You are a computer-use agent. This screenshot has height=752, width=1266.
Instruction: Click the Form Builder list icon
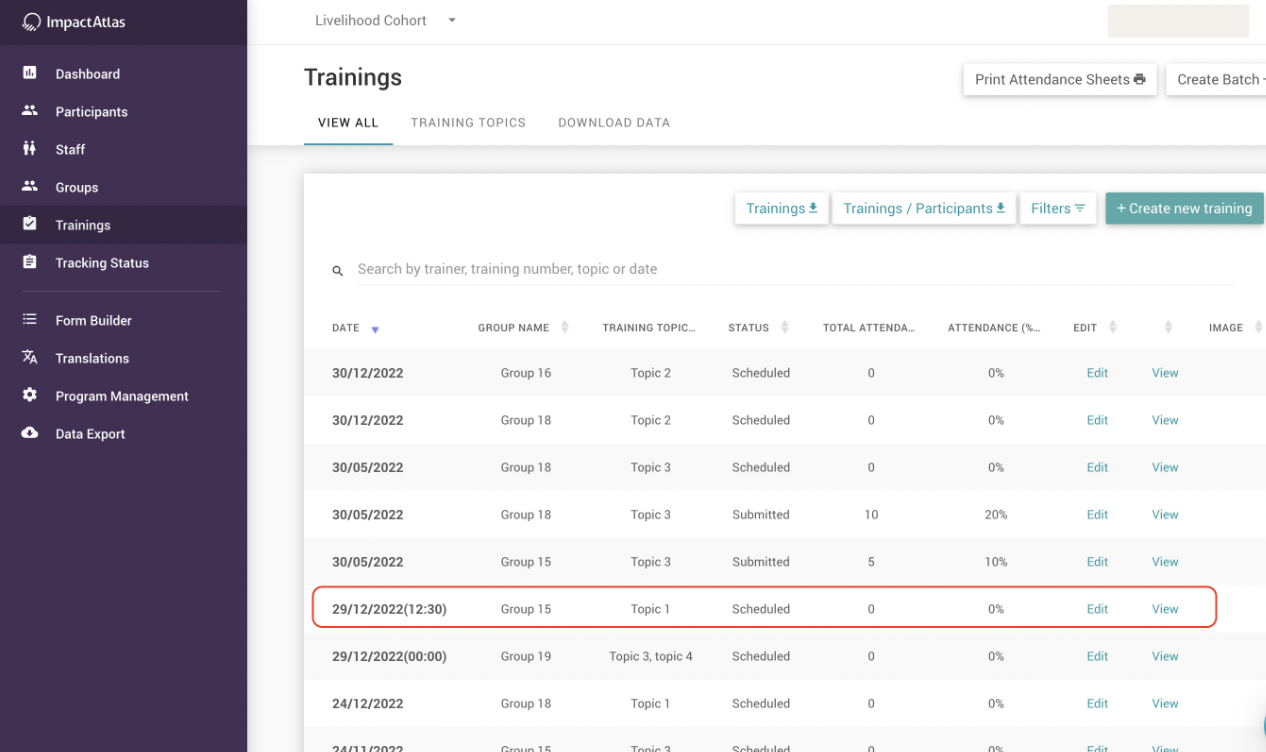(x=30, y=320)
